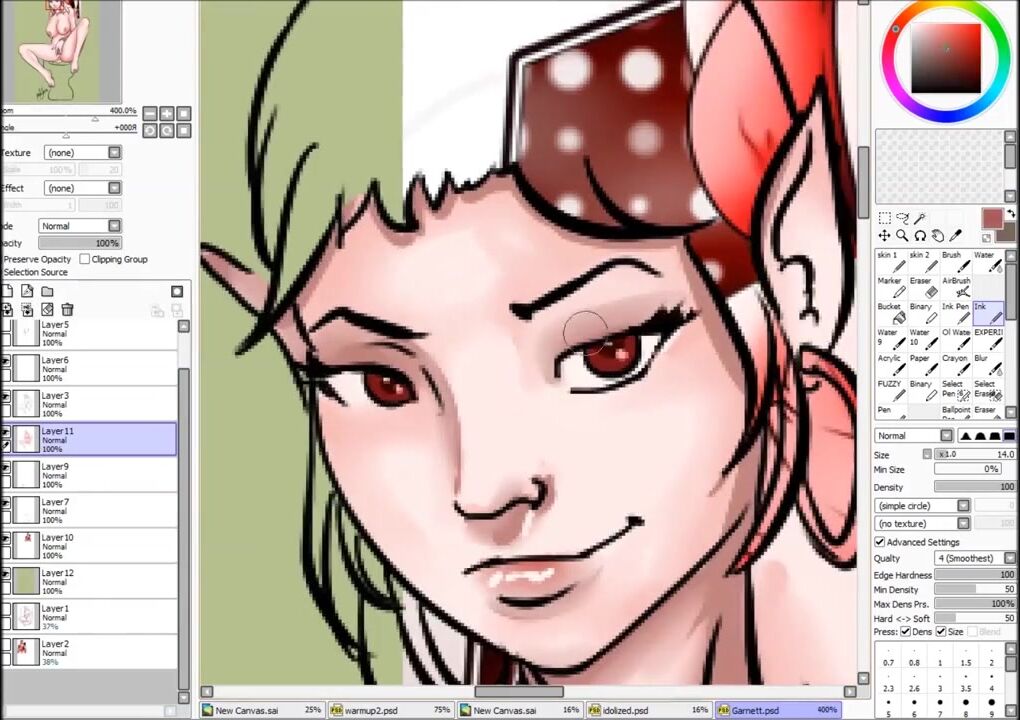Uncheck the Advanced Settings checkbox

click(x=880, y=542)
